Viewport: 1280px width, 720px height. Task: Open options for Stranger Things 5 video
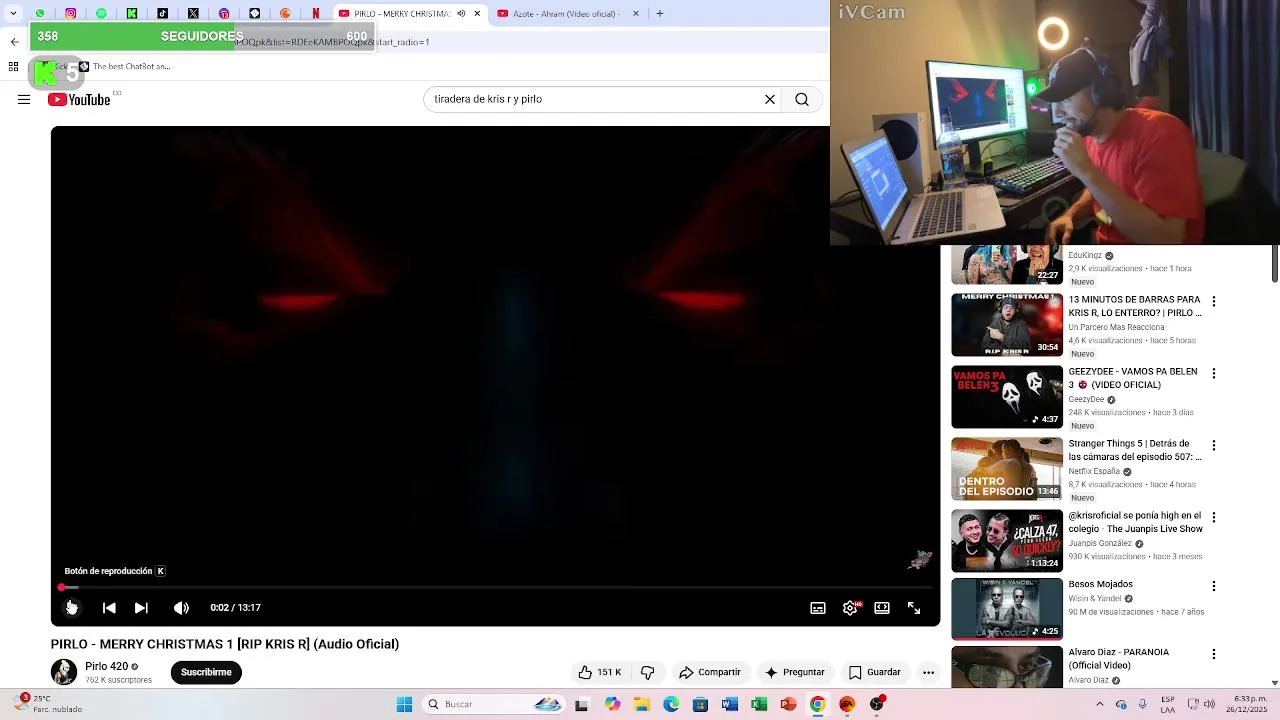[1214, 445]
